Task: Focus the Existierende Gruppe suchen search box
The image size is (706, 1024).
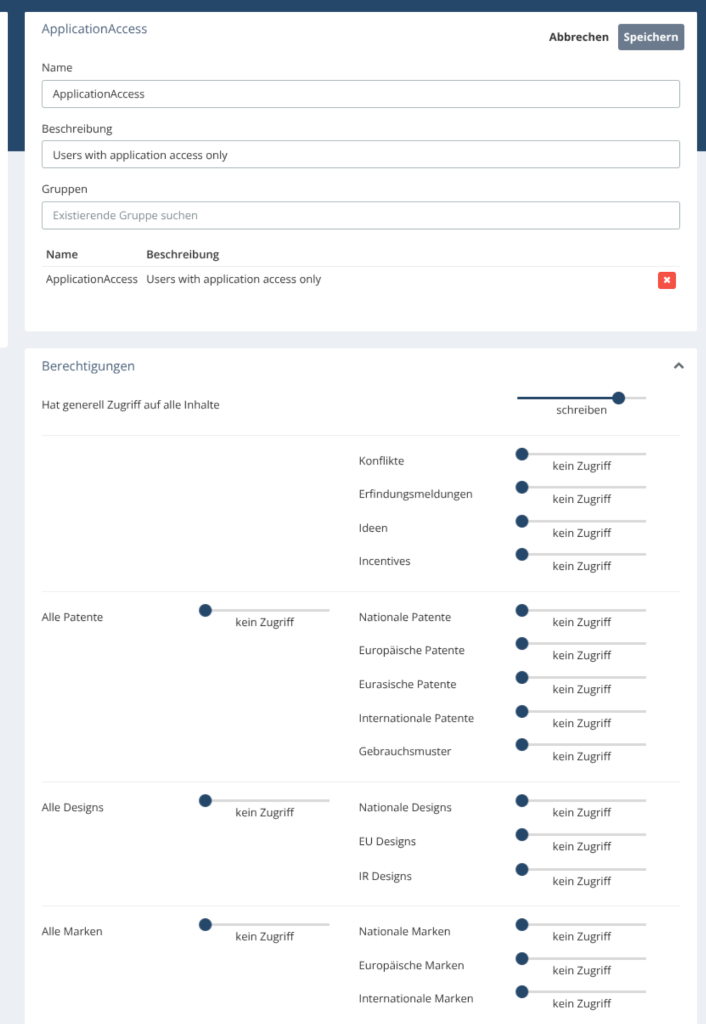Action: click(x=360, y=215)
